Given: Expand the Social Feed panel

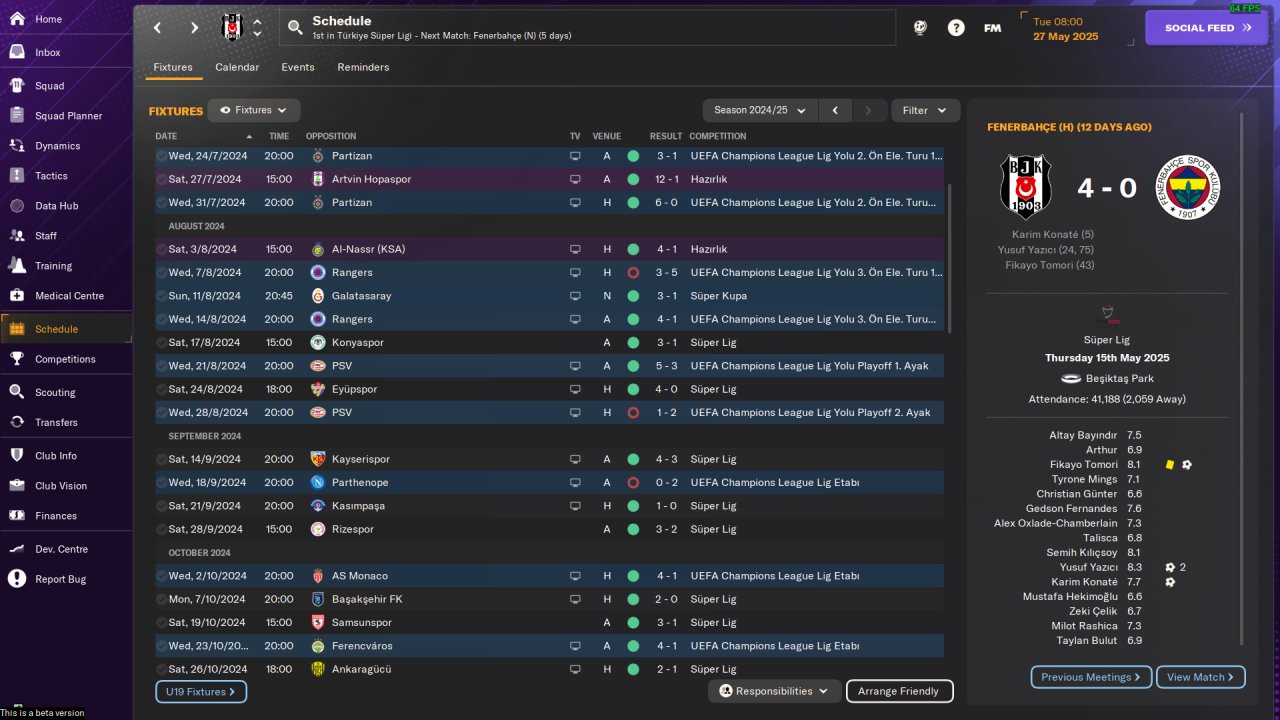Looking at the screenshot, I should coord(1208,28).
